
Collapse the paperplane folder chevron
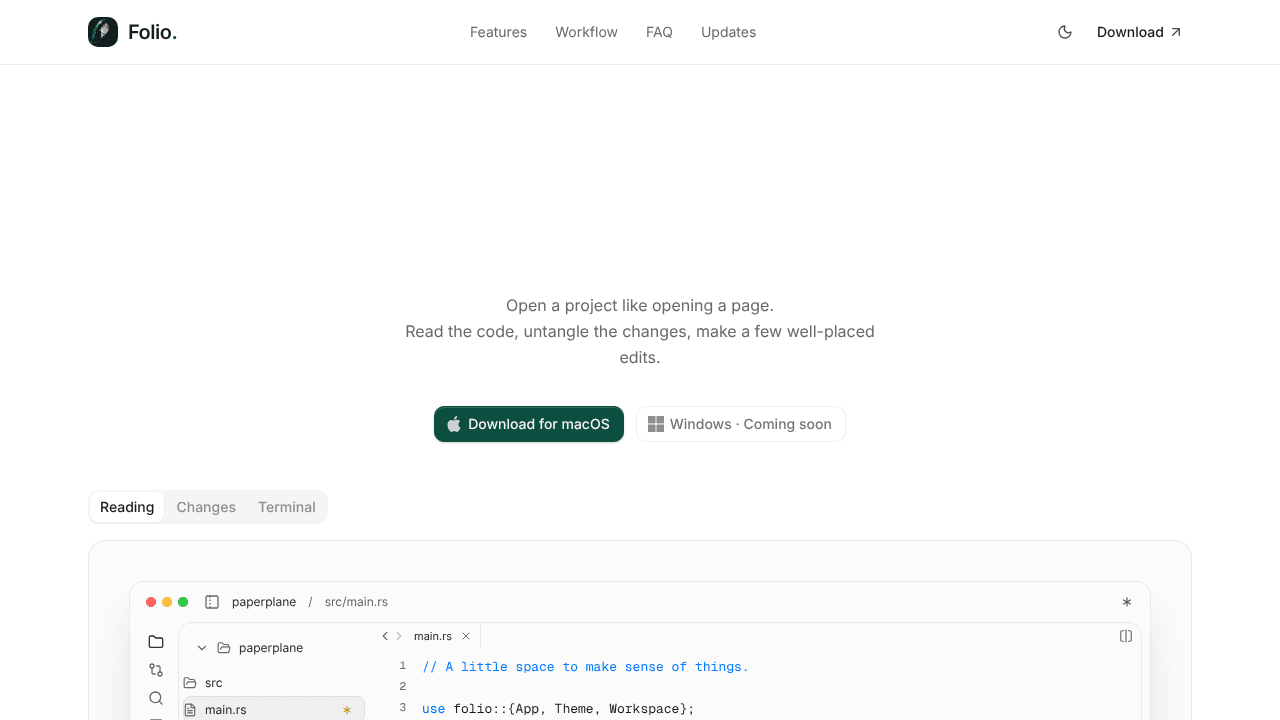point(202,648)
